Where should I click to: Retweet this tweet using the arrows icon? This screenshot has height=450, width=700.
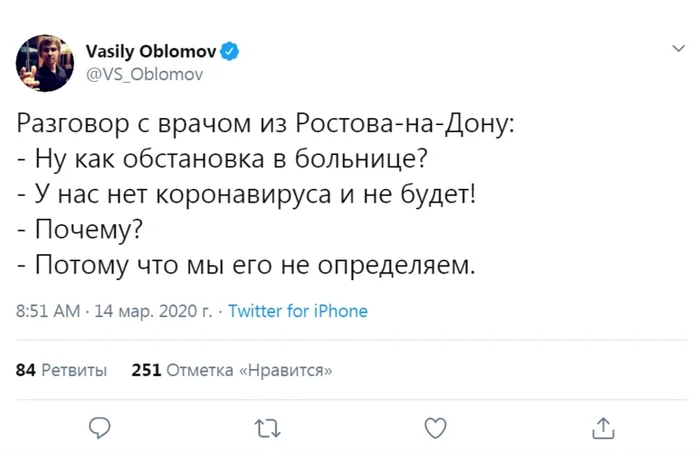tap(267, 428)
